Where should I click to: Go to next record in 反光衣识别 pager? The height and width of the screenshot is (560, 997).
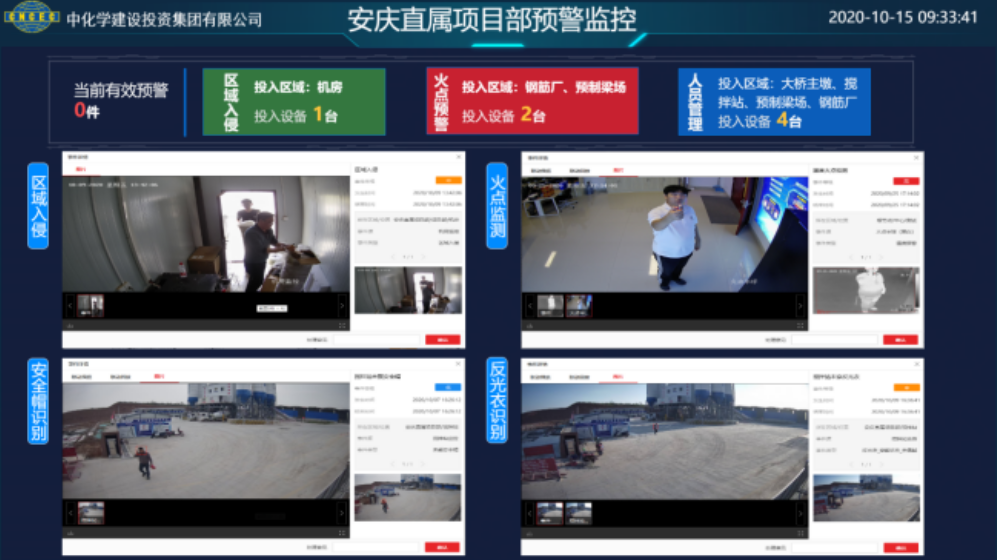(x=881, y=465)
